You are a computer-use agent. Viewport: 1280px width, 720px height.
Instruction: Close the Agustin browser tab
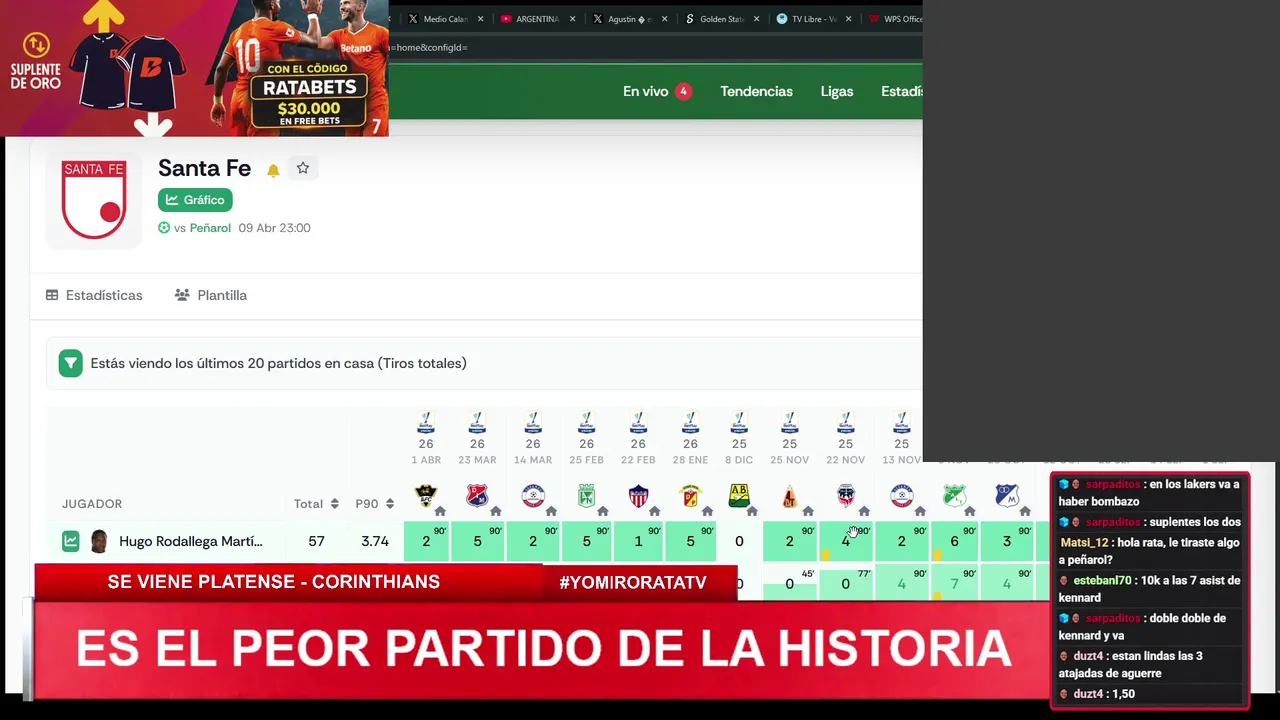coord(665,19)
